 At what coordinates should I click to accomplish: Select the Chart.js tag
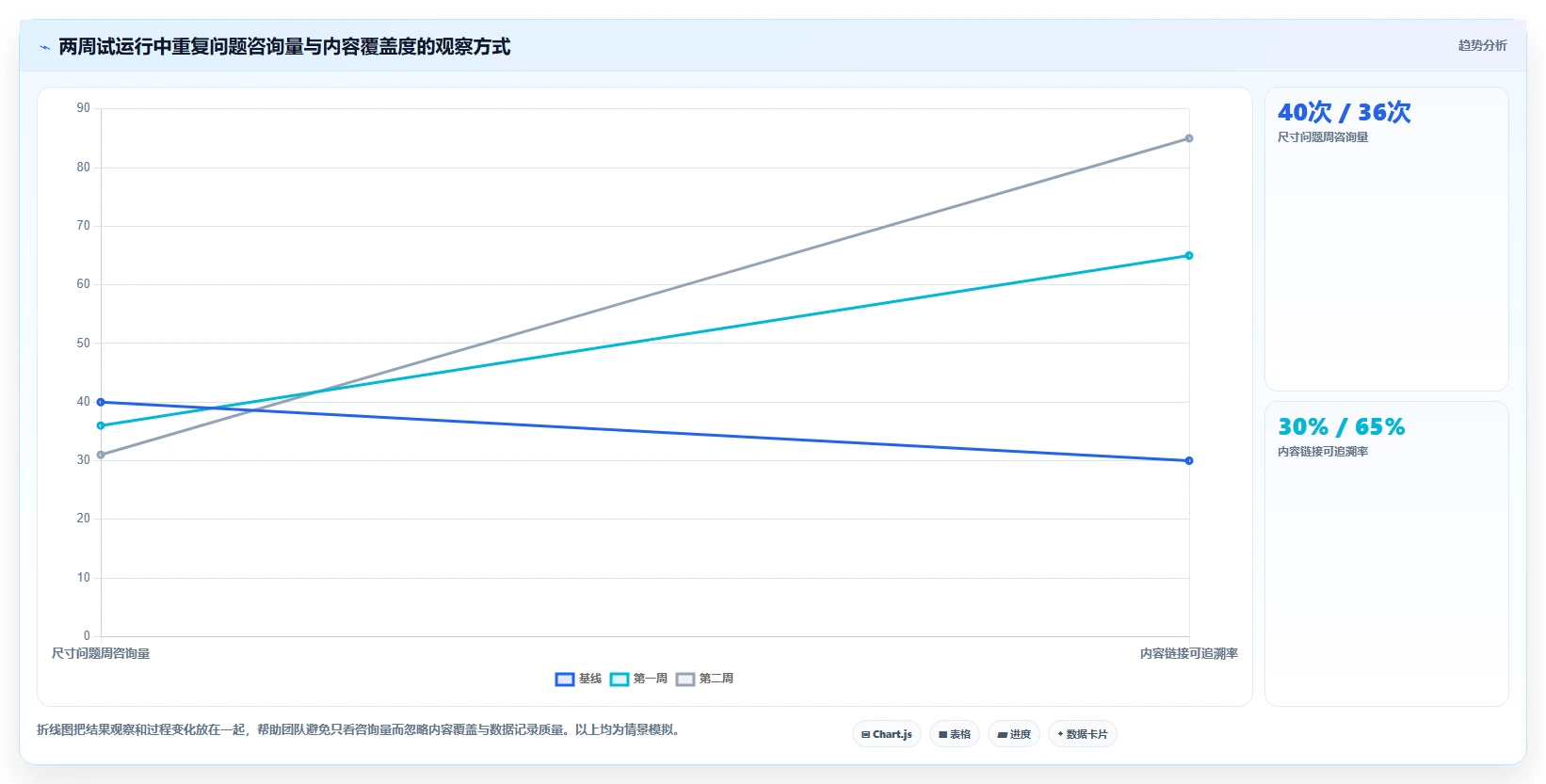pyautogui.click(x=886, y=734)
